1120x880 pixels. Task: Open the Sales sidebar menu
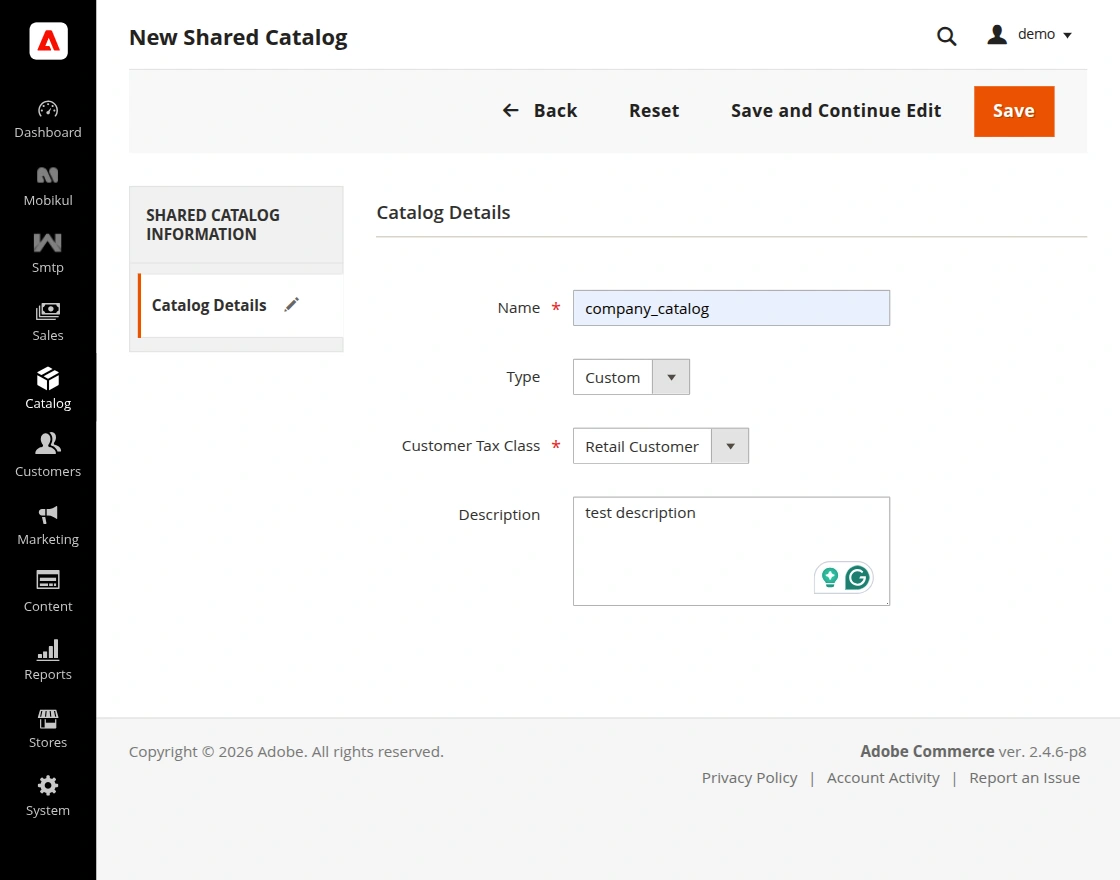point(48,321)
